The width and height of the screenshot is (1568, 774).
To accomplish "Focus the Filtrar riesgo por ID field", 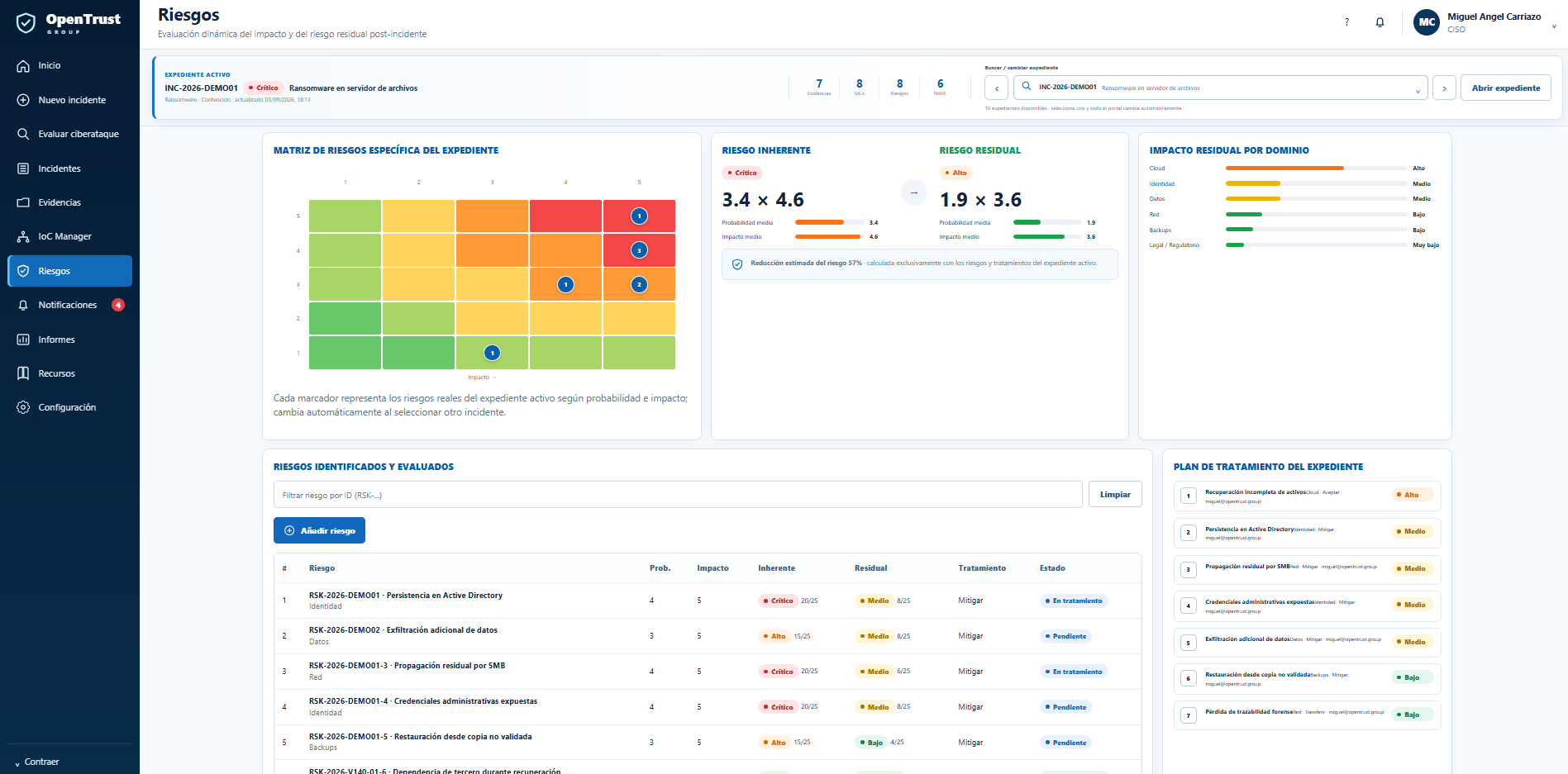I will click(x=678, y=495).
